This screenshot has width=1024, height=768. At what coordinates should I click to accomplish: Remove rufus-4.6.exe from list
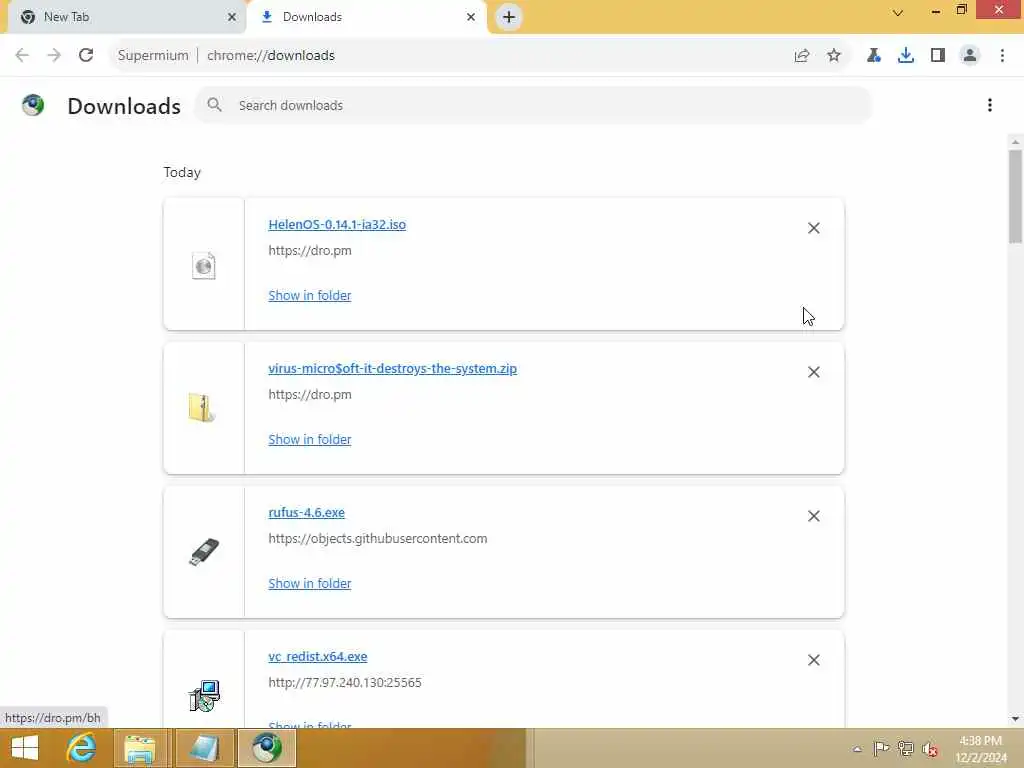point(814,516)
